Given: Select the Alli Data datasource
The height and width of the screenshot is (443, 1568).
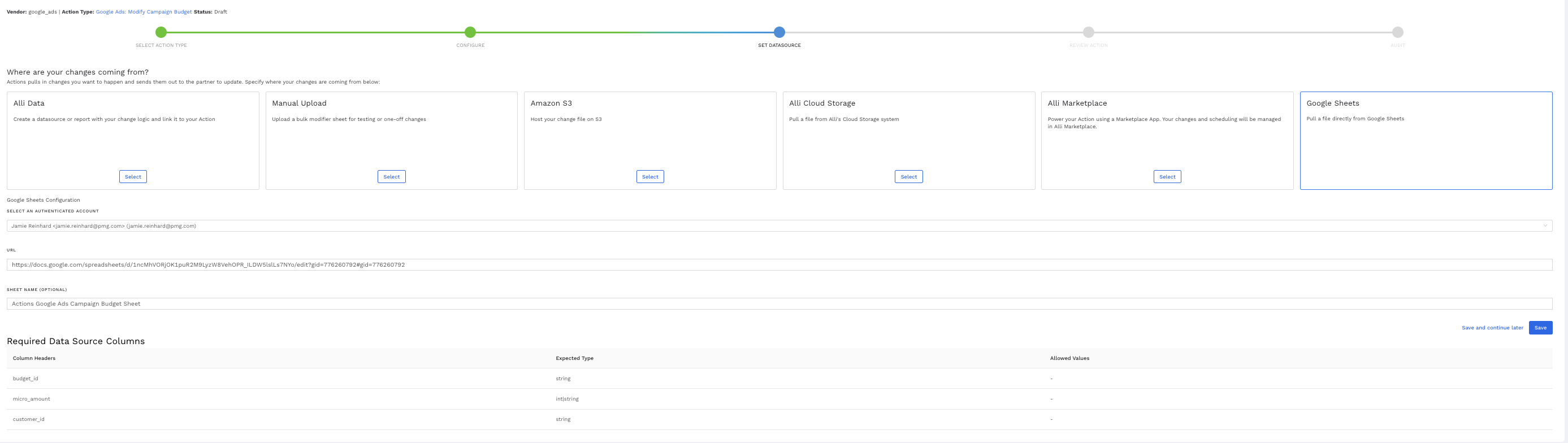Looking at the screenshot, I should pos(133,176).
